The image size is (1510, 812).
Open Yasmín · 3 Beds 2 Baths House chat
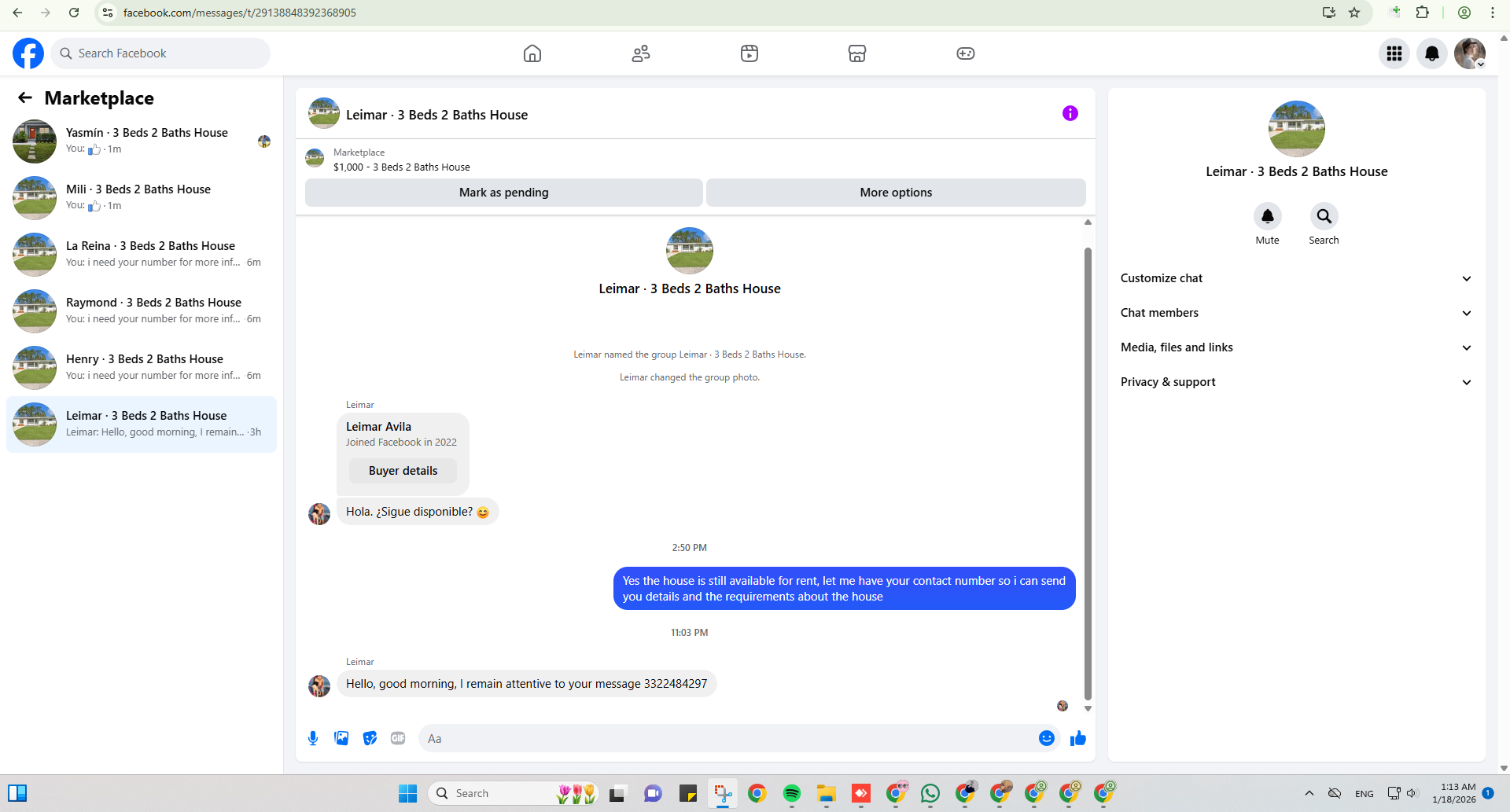(142, 141)
